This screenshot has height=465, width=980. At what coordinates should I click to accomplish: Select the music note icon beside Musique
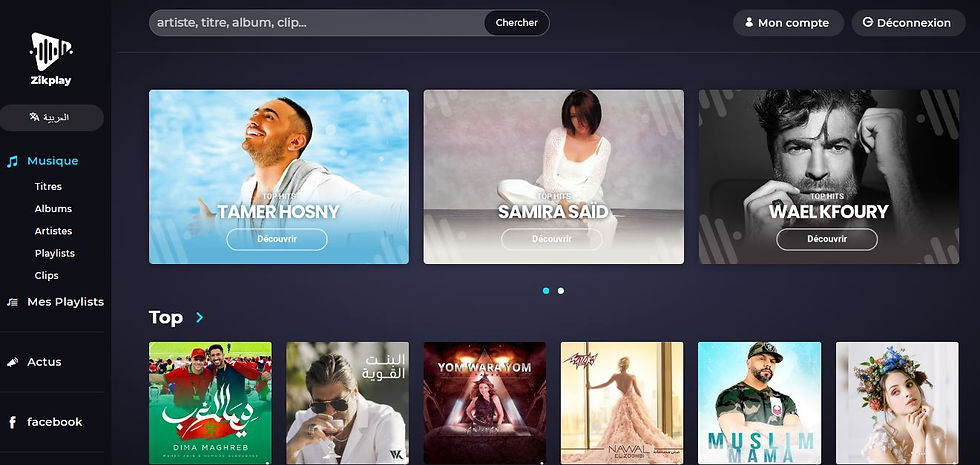tap(12, 161)
